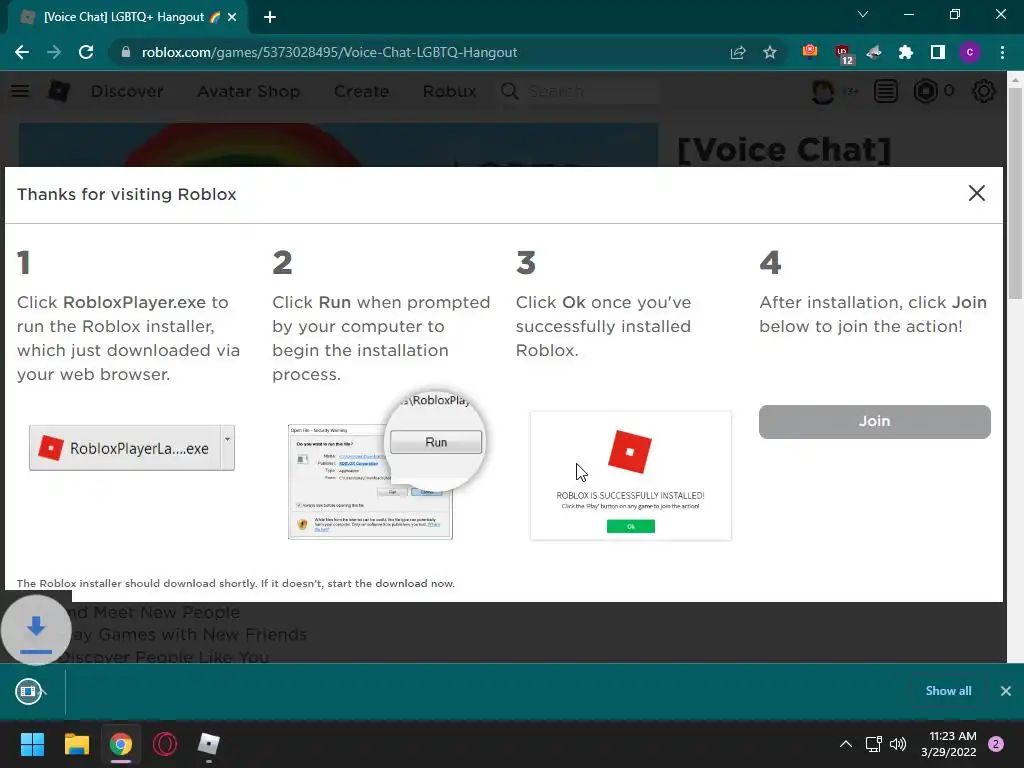Open the Create page

[x=362, y=91]
